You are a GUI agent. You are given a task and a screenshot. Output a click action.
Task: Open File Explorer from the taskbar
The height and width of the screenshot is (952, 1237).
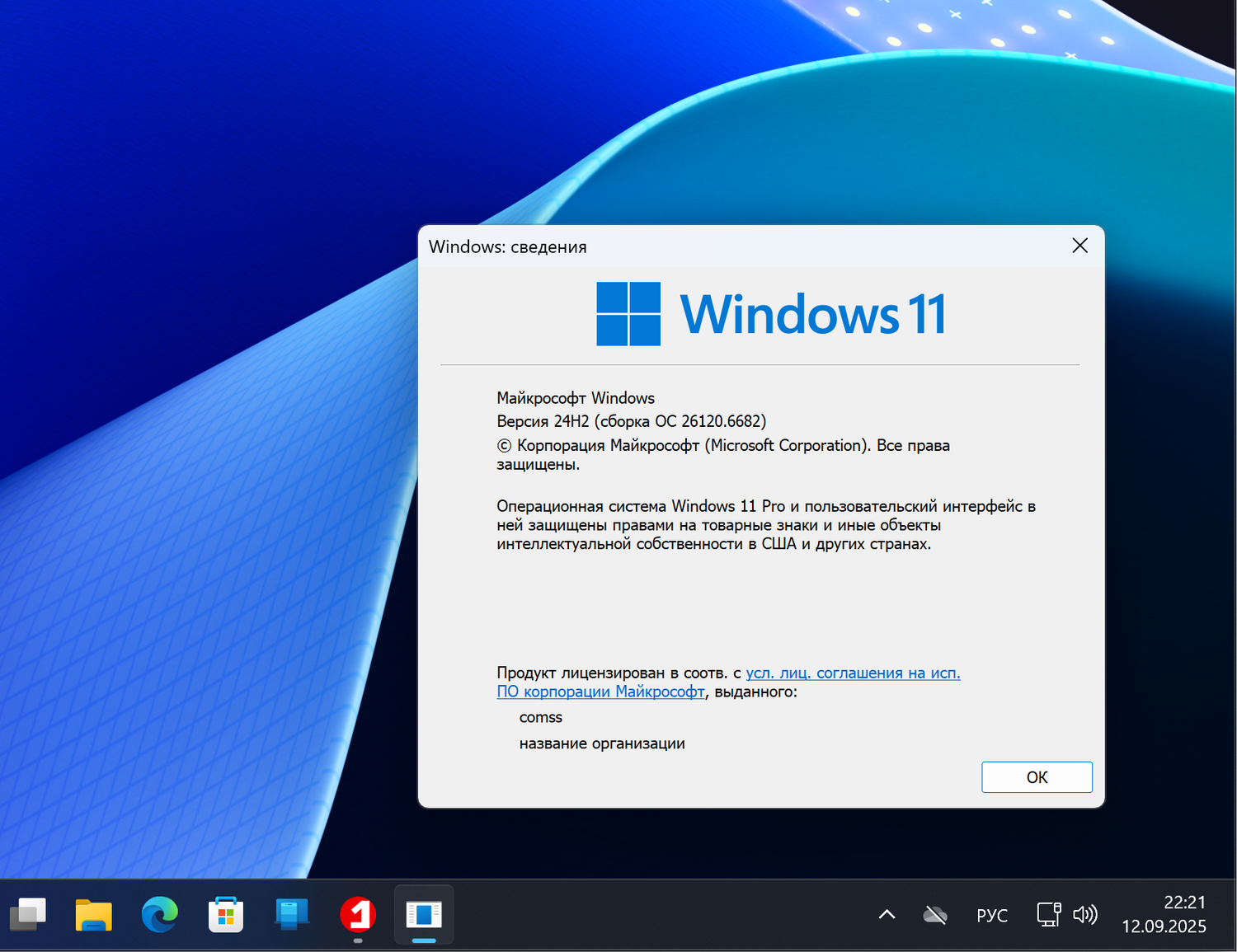tap(93, 915)
